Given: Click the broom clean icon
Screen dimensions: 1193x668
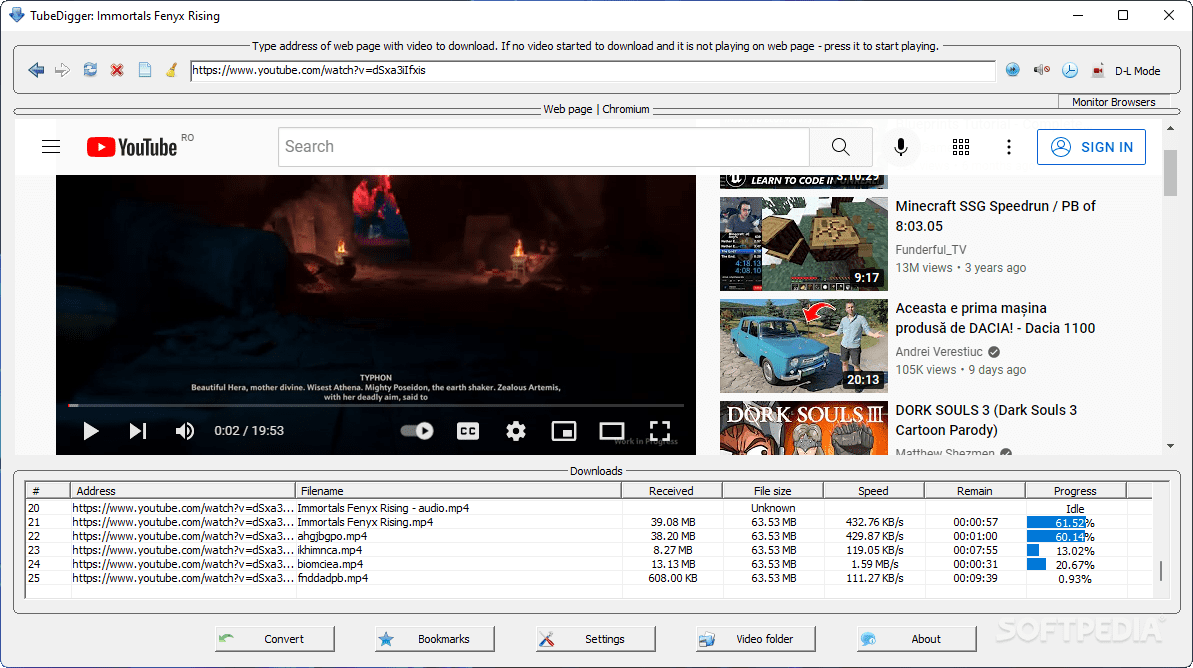Looking at the screenshot, I should click(172, 70).
